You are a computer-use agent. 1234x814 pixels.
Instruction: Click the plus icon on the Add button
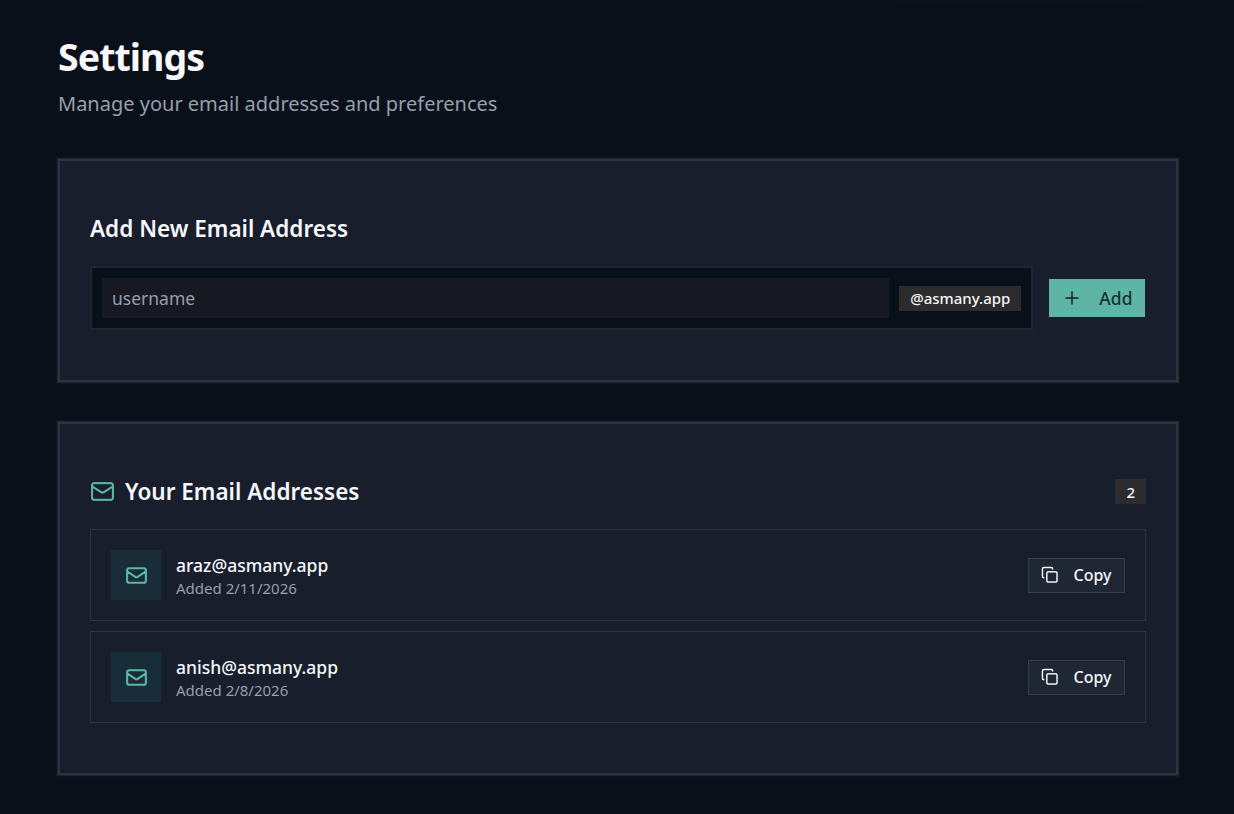(x=1072, y=298)
